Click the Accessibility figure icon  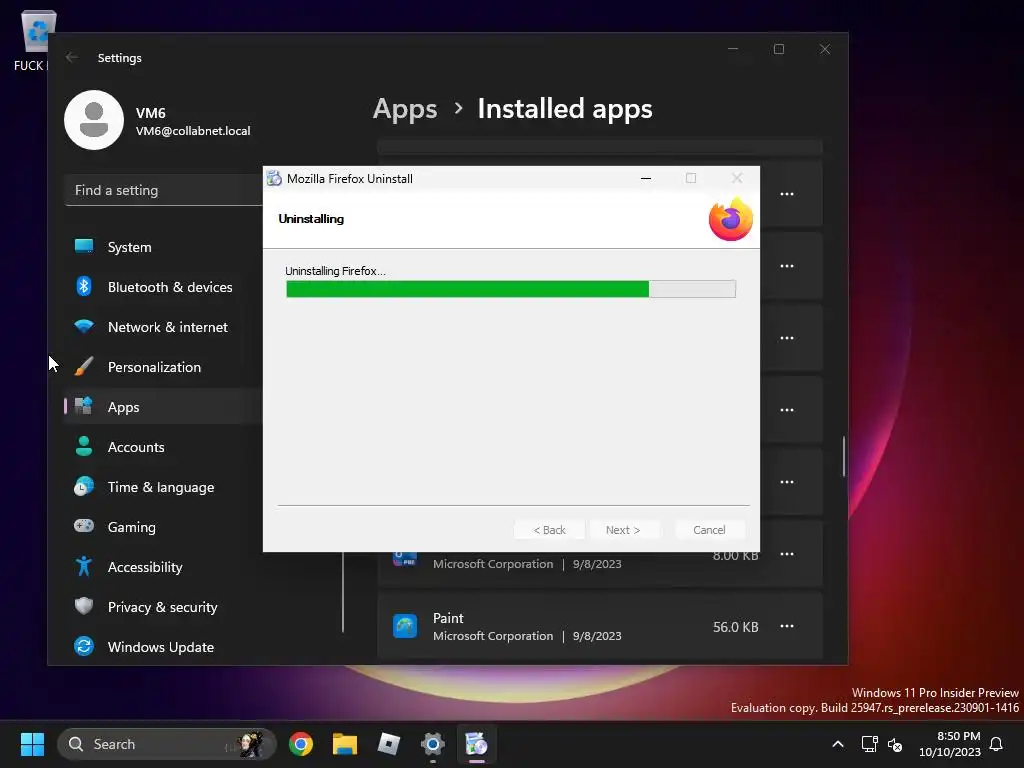(84, 566)
